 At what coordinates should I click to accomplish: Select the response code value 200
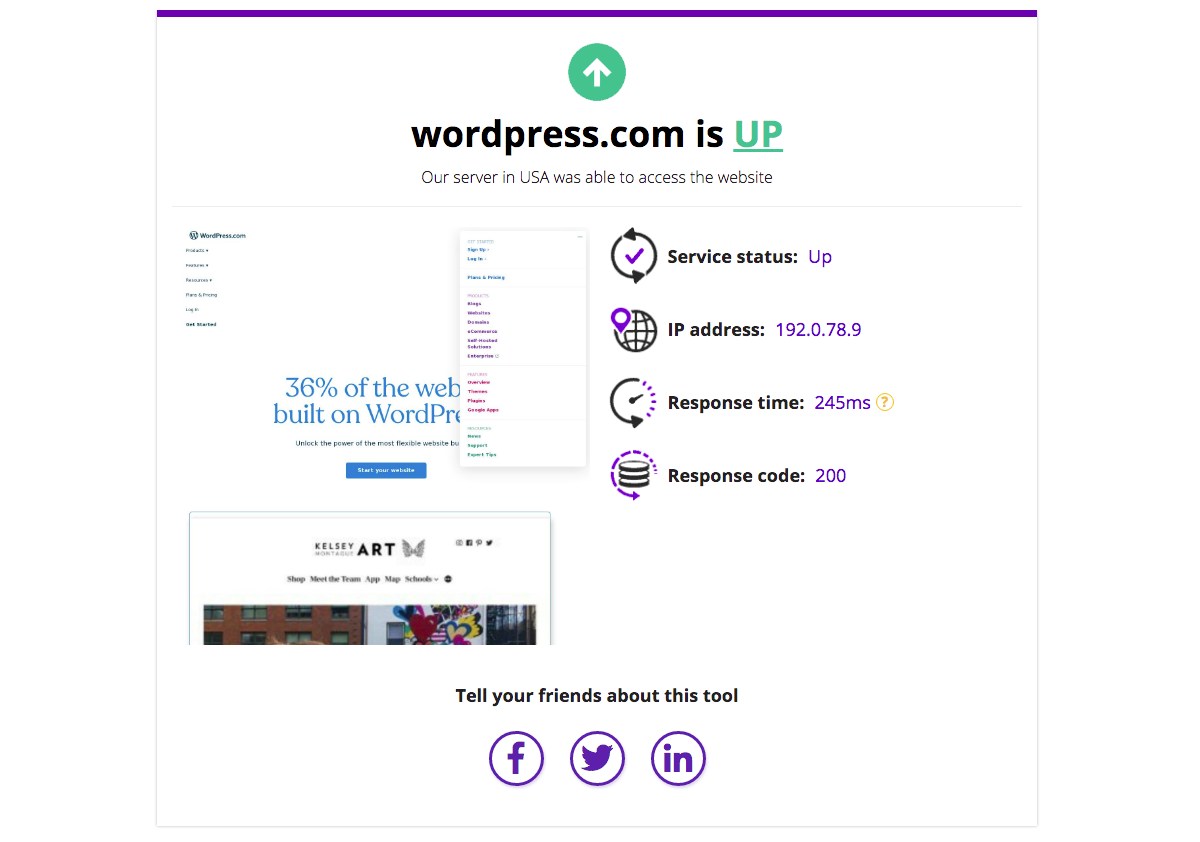coord(831,476)
